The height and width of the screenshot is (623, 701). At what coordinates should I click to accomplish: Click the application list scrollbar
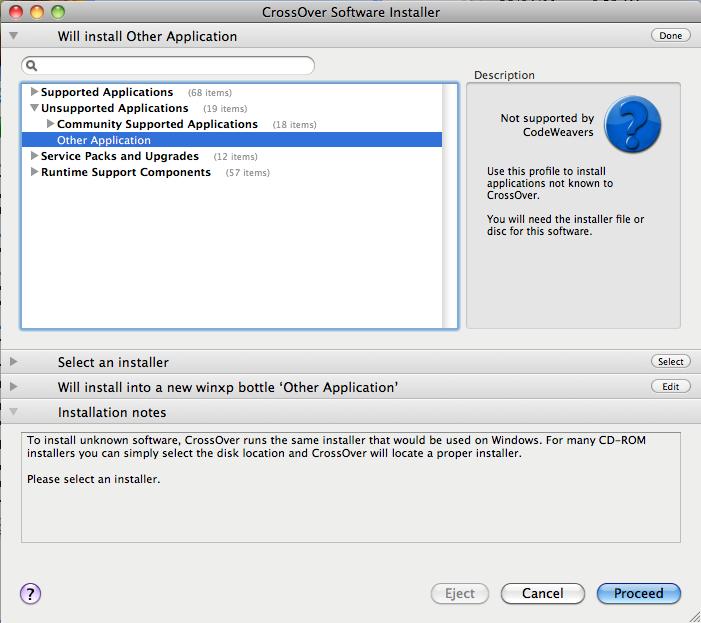[450, 206]
